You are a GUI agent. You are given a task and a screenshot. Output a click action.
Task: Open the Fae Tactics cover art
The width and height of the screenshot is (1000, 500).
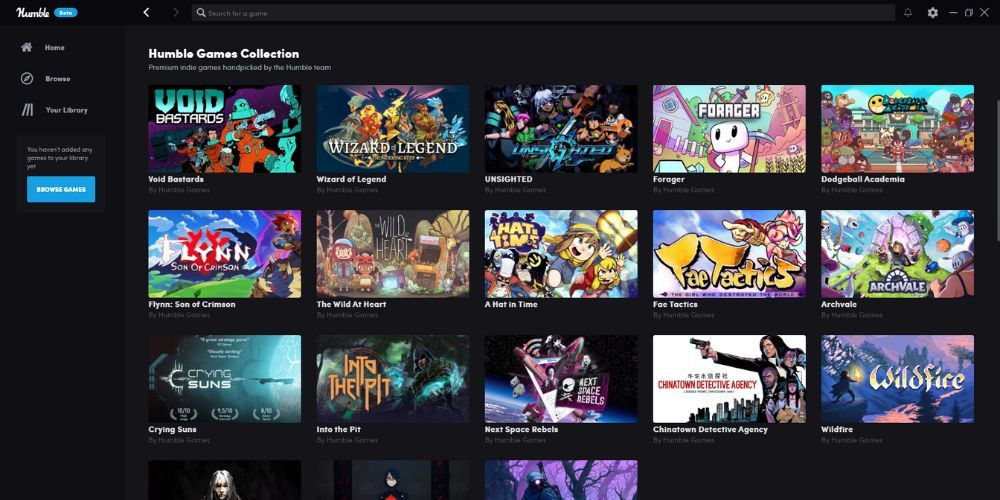coord(729,254)
